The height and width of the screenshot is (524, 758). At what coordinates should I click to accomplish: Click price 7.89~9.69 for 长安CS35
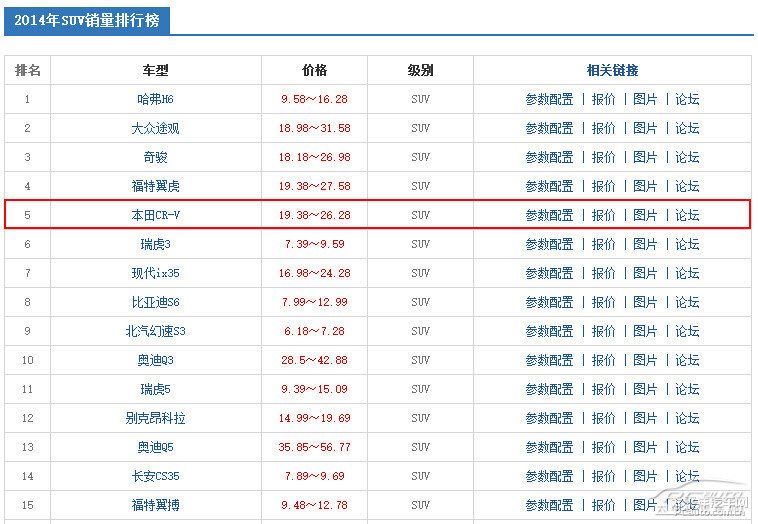[314, 476]
